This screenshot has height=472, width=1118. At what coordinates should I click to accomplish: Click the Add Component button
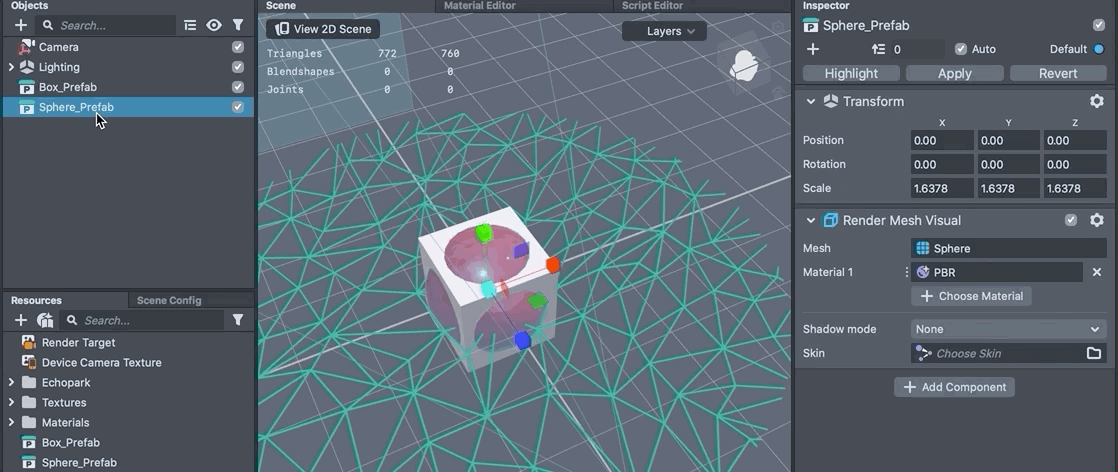pos(954,387)
